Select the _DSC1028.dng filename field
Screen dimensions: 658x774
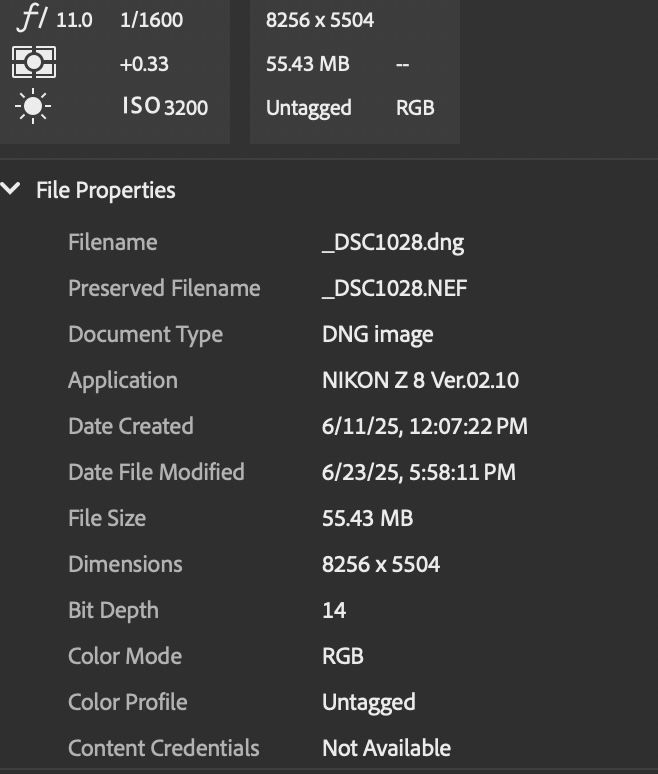click(393, 243)
